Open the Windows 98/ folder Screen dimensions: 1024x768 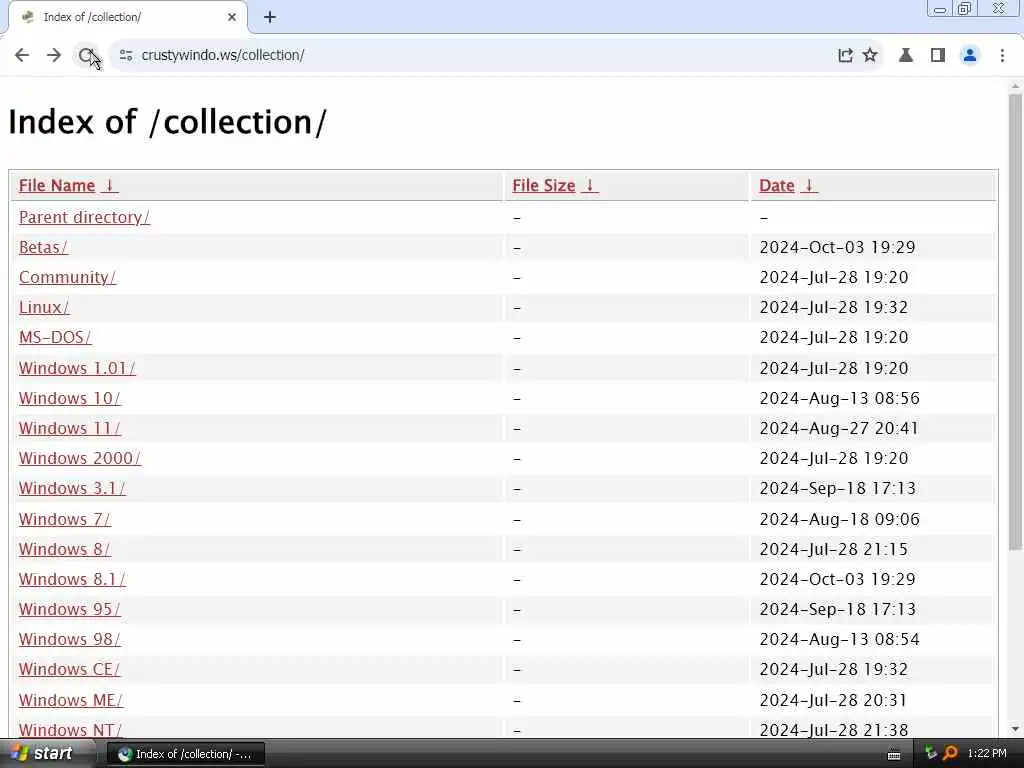pos(70,639)
